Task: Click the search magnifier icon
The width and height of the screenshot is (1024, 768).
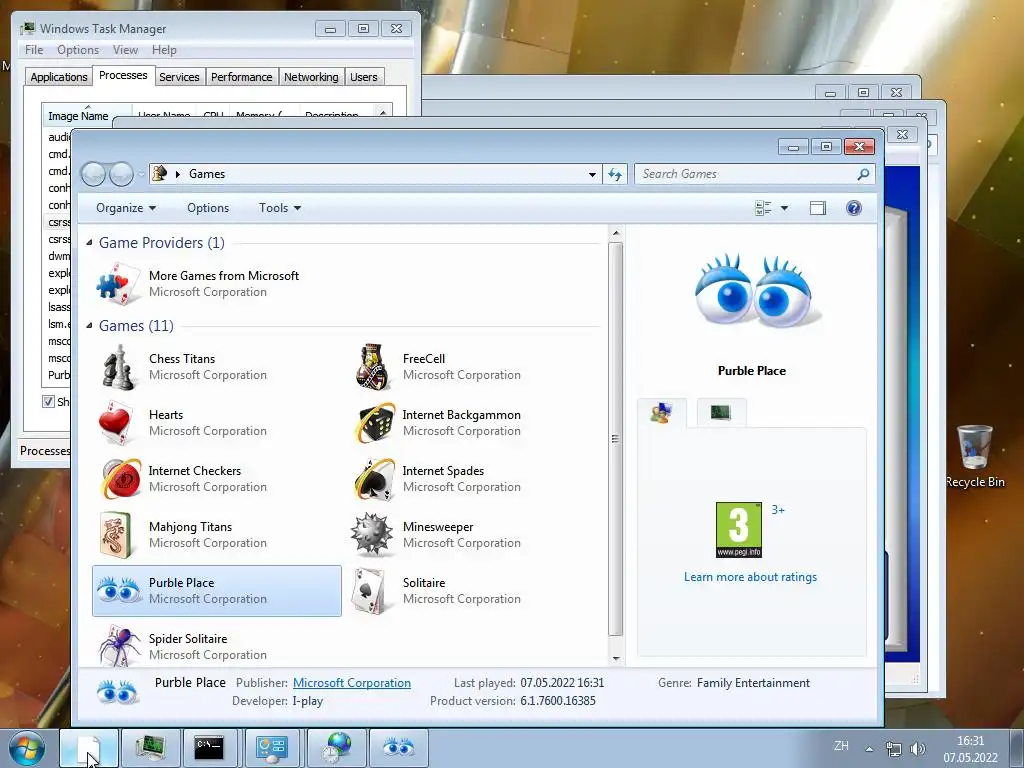Action: point(863,174)
